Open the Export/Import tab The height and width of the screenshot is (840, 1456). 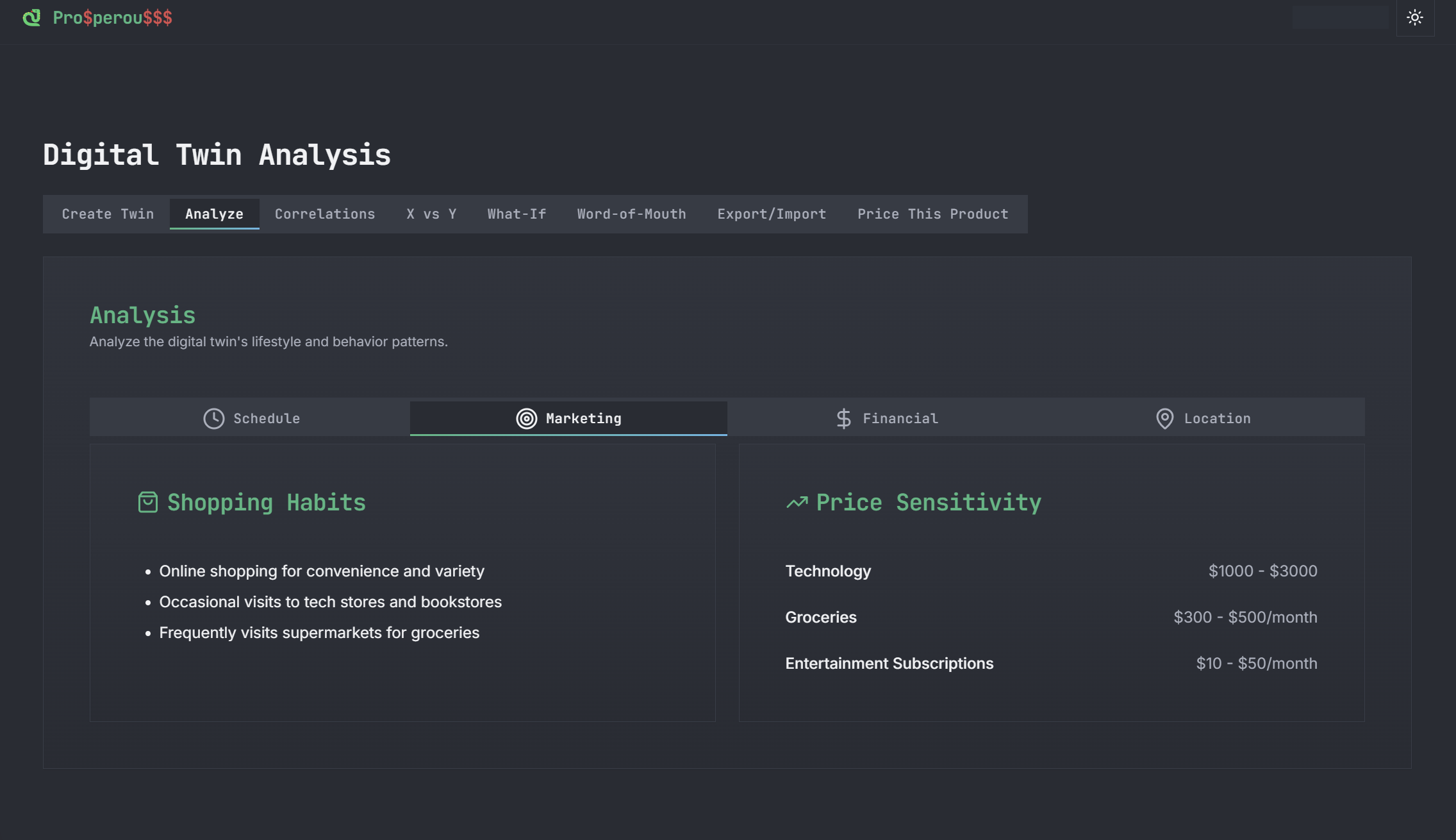772,214
